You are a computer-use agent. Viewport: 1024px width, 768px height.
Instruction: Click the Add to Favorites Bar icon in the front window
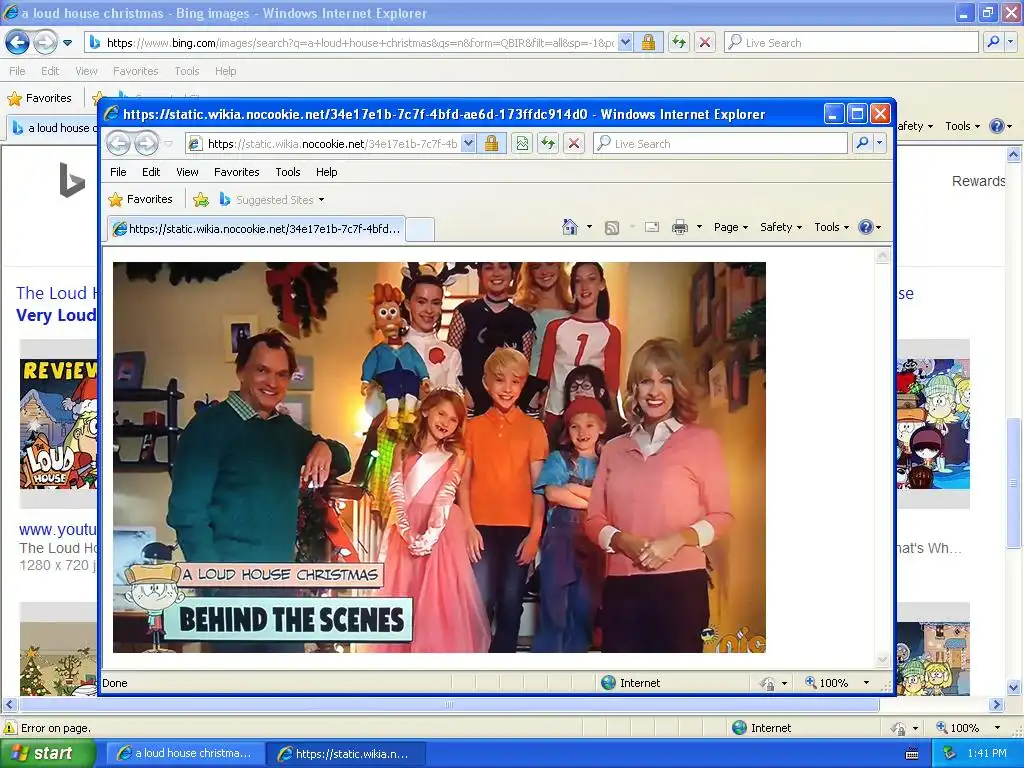(201, 200)
